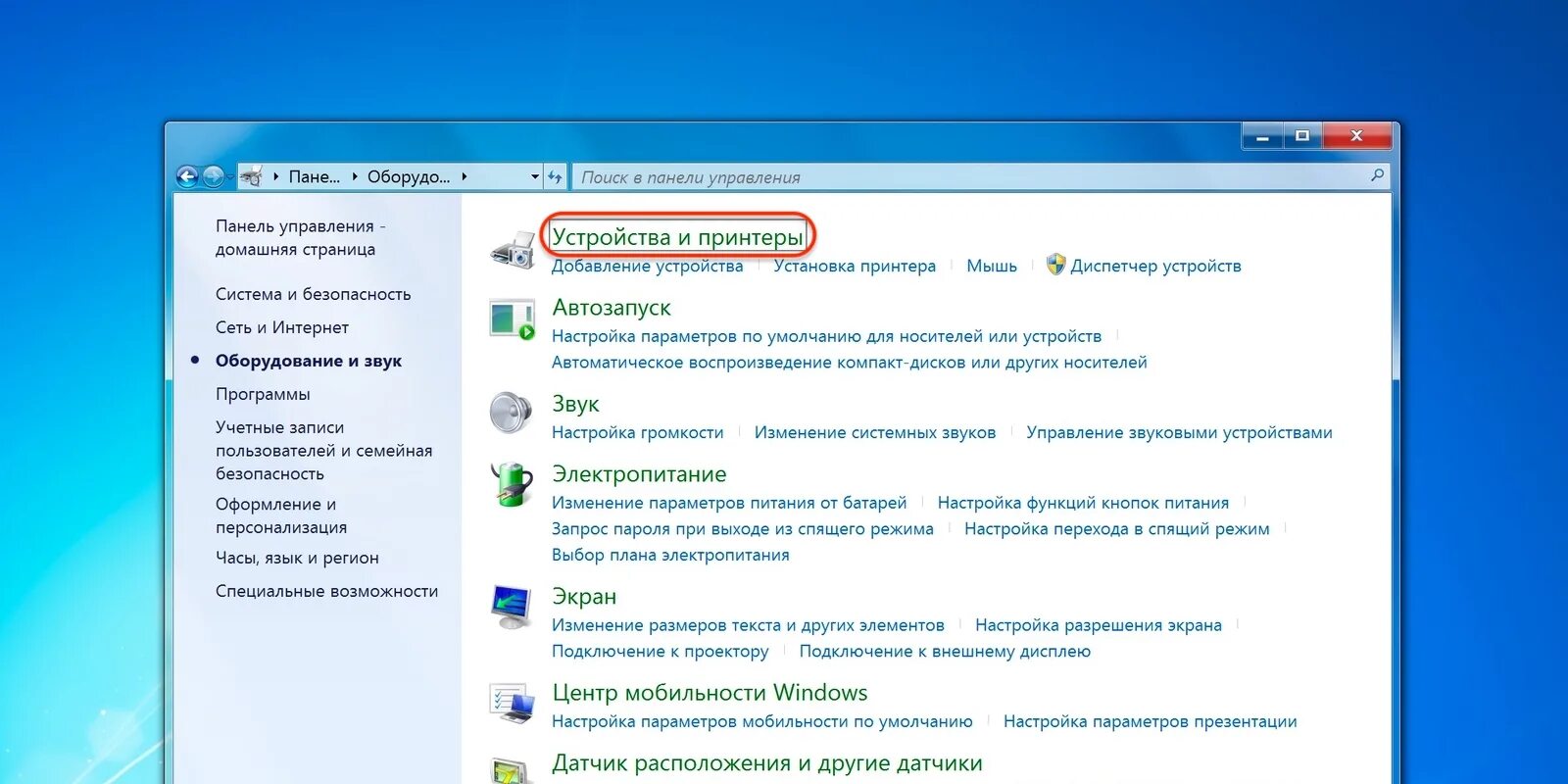
Task: Click Управление звуковыми устройствами link
Action: [1179, 432]
